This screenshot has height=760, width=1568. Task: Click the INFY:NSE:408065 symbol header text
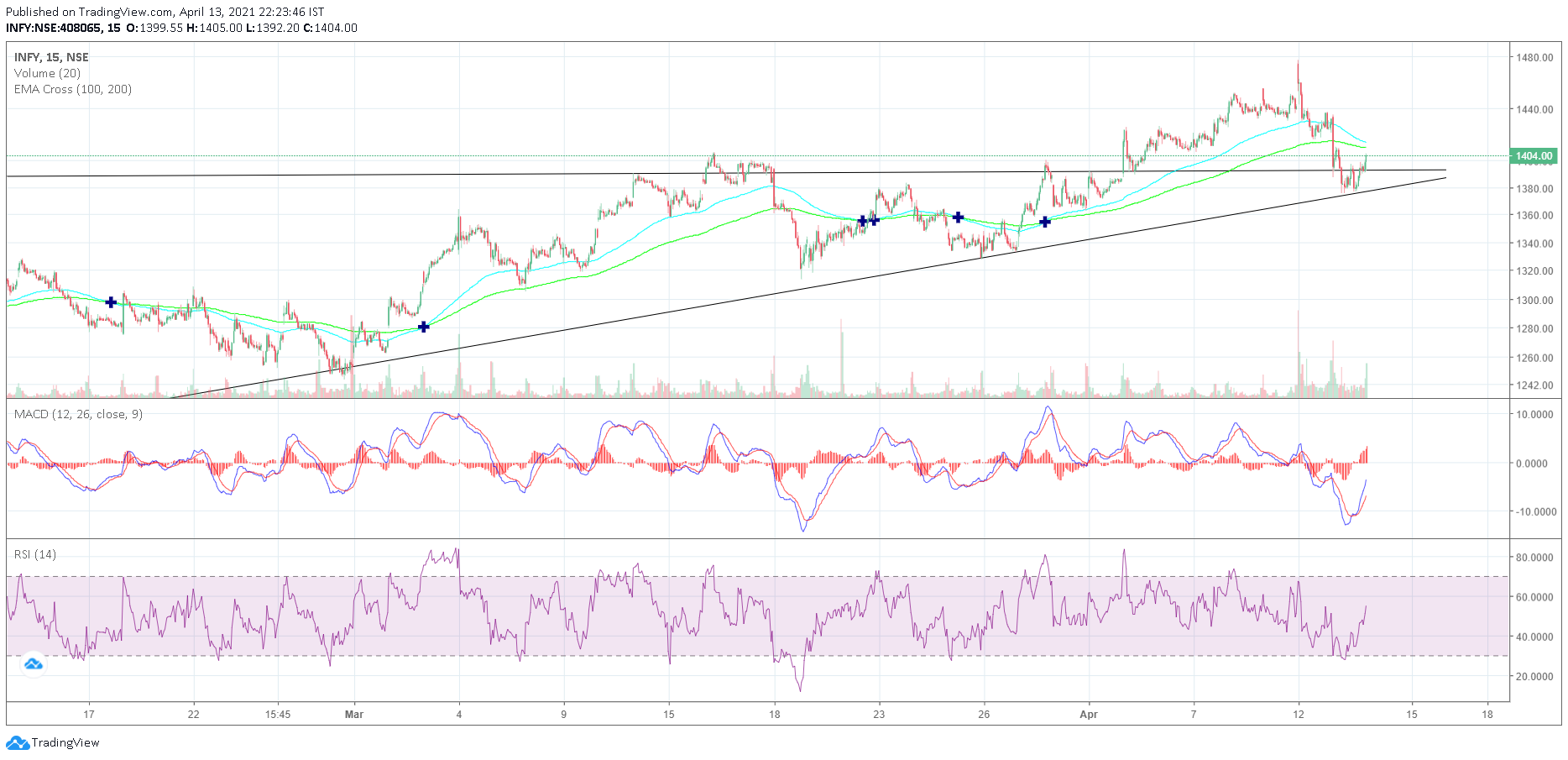(x=53, y=28)
